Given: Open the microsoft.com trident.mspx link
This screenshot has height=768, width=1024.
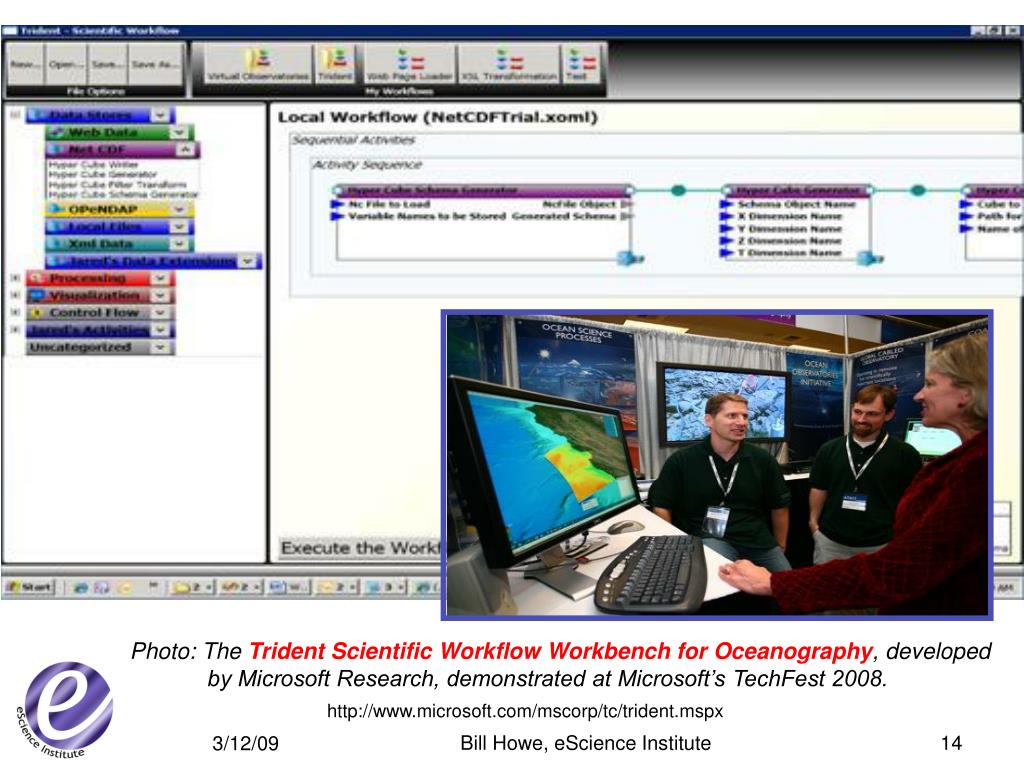Looking at the screenshot, I should coord(524,711).
